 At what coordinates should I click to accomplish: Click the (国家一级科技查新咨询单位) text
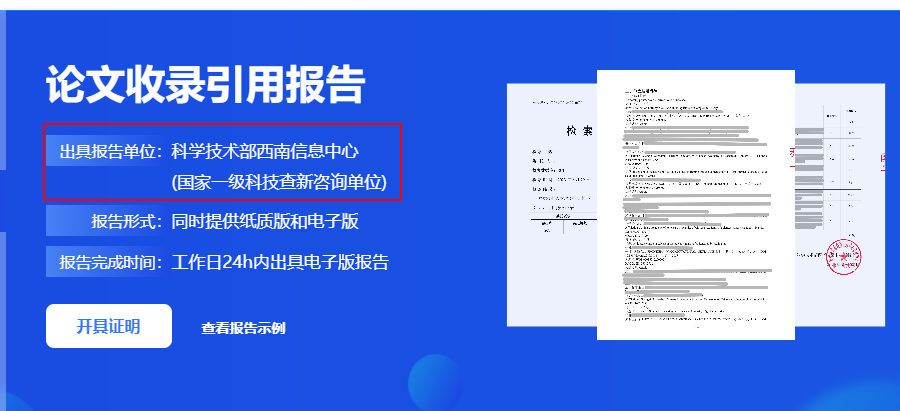coord(279,183)
